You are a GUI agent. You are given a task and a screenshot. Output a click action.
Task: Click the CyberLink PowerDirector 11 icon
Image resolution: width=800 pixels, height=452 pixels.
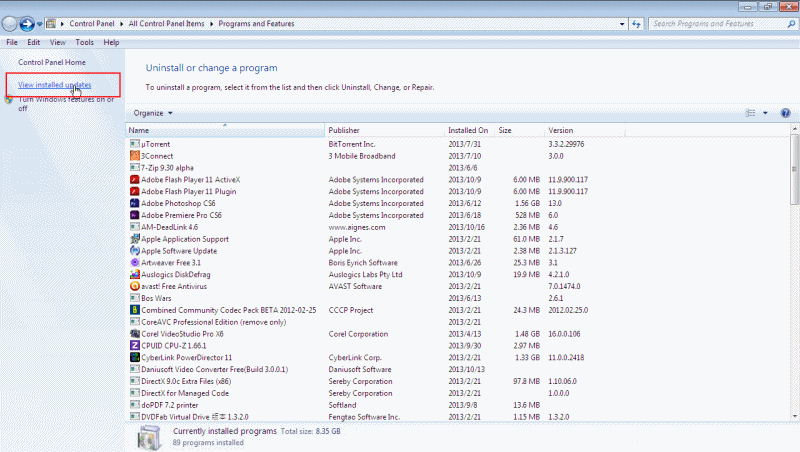[135, 357]
